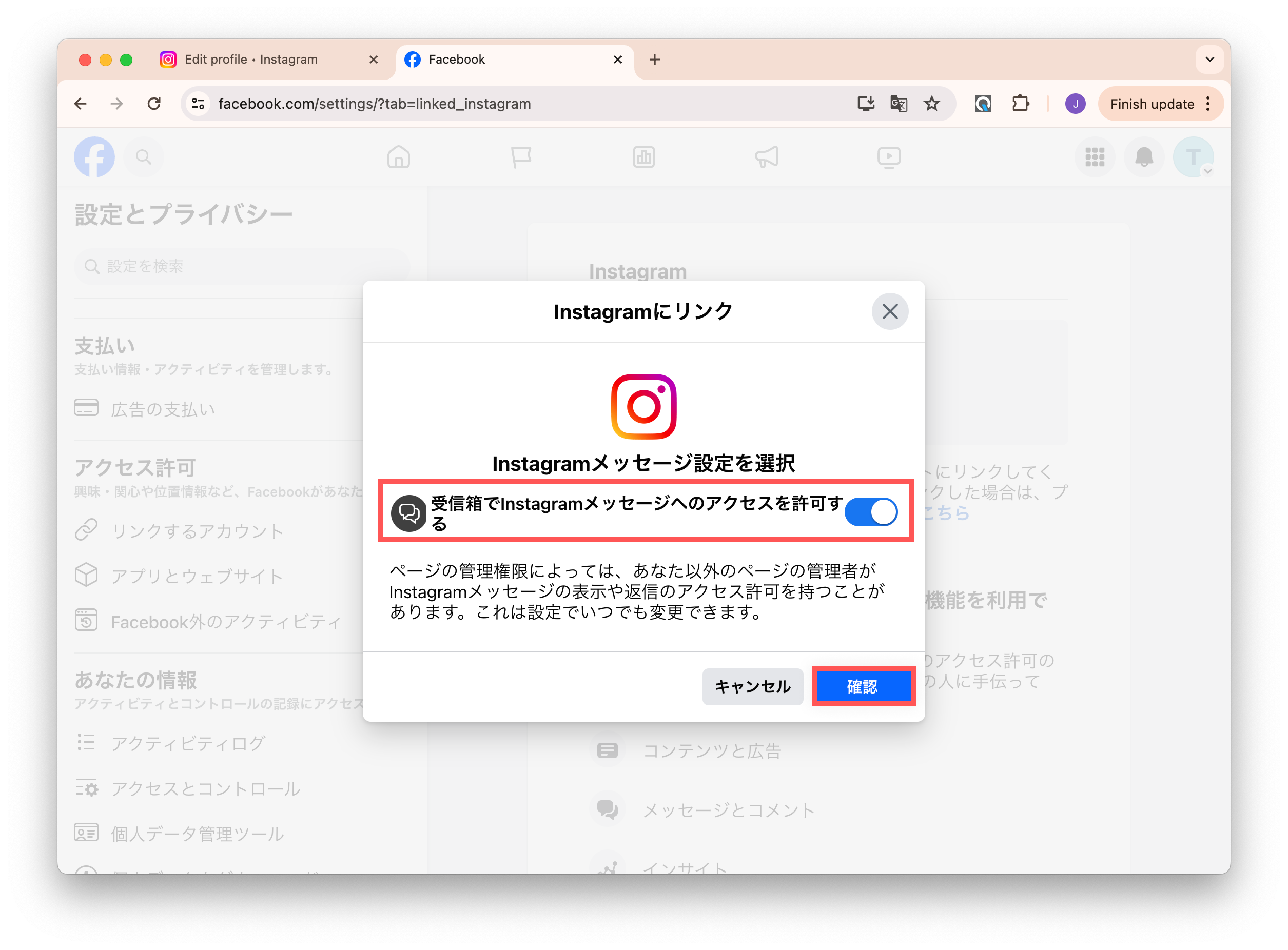The image size is (1288, 950).
Task: Open a new browser tab
Action: (654, 59)
